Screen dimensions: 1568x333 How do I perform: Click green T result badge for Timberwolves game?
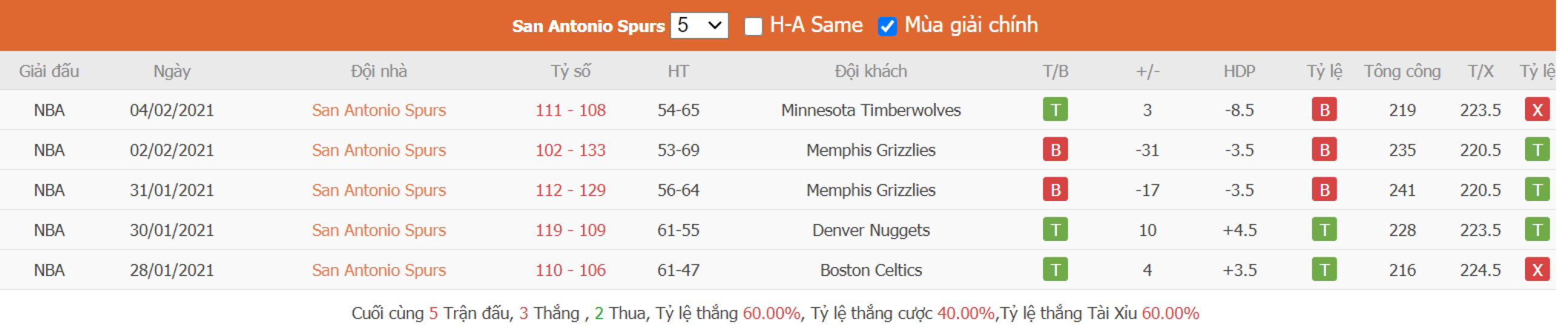coord(1055,110)
